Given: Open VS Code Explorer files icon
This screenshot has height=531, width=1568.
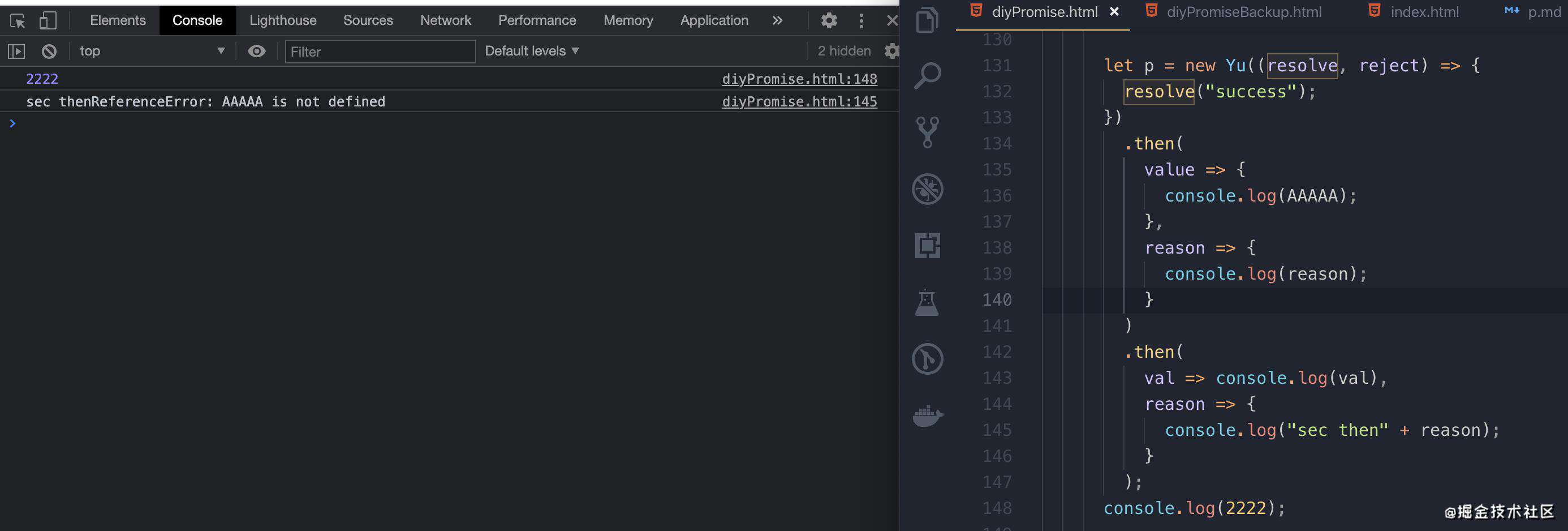Looking at the screenshot, I should click(927, 19).
